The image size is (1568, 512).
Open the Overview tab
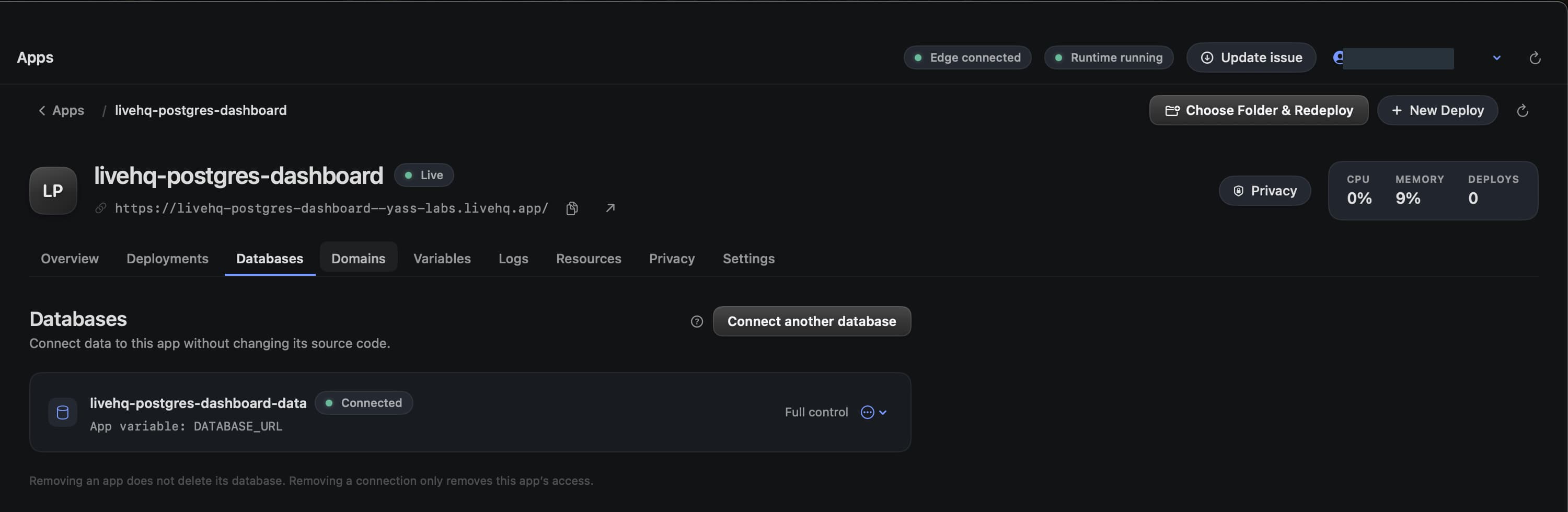pos(70,259)
